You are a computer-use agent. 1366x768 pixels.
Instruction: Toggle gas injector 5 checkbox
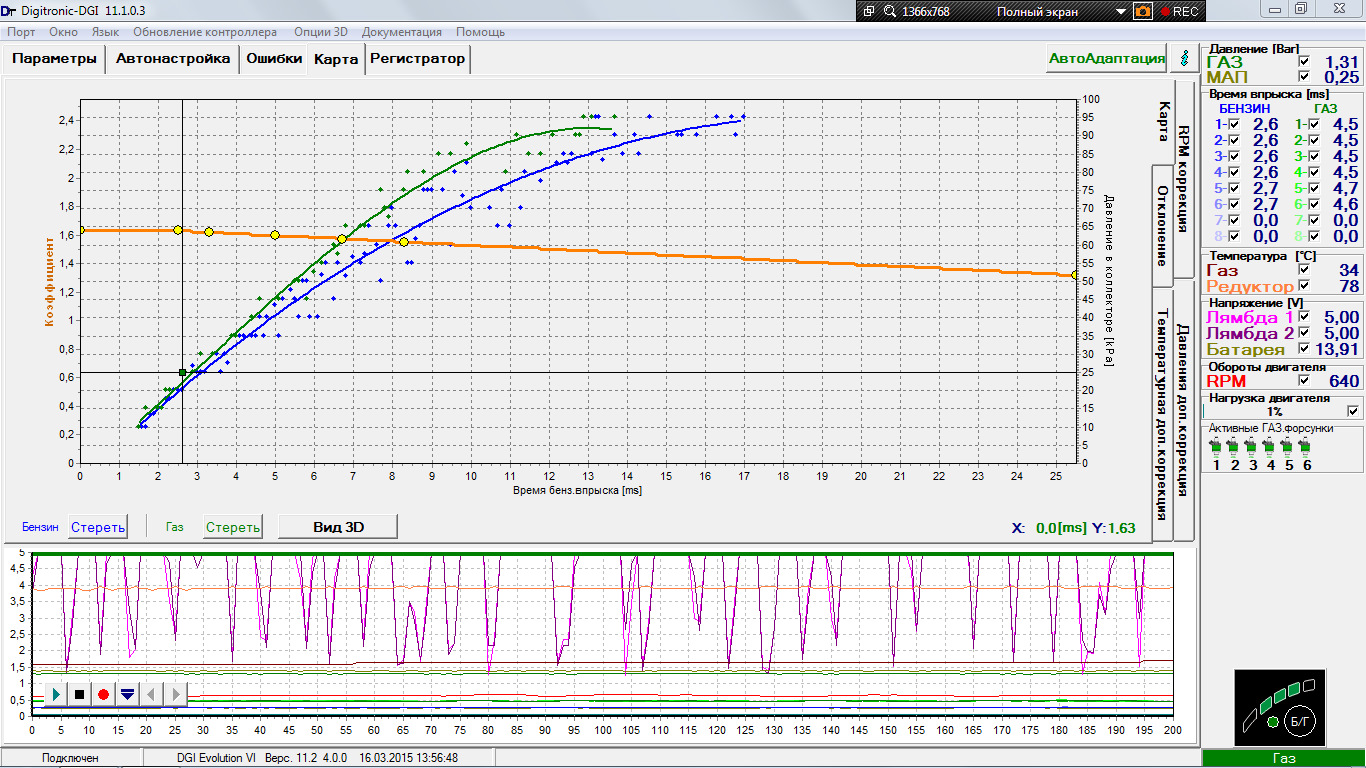pyautogui.click(x=1314, y=188)
